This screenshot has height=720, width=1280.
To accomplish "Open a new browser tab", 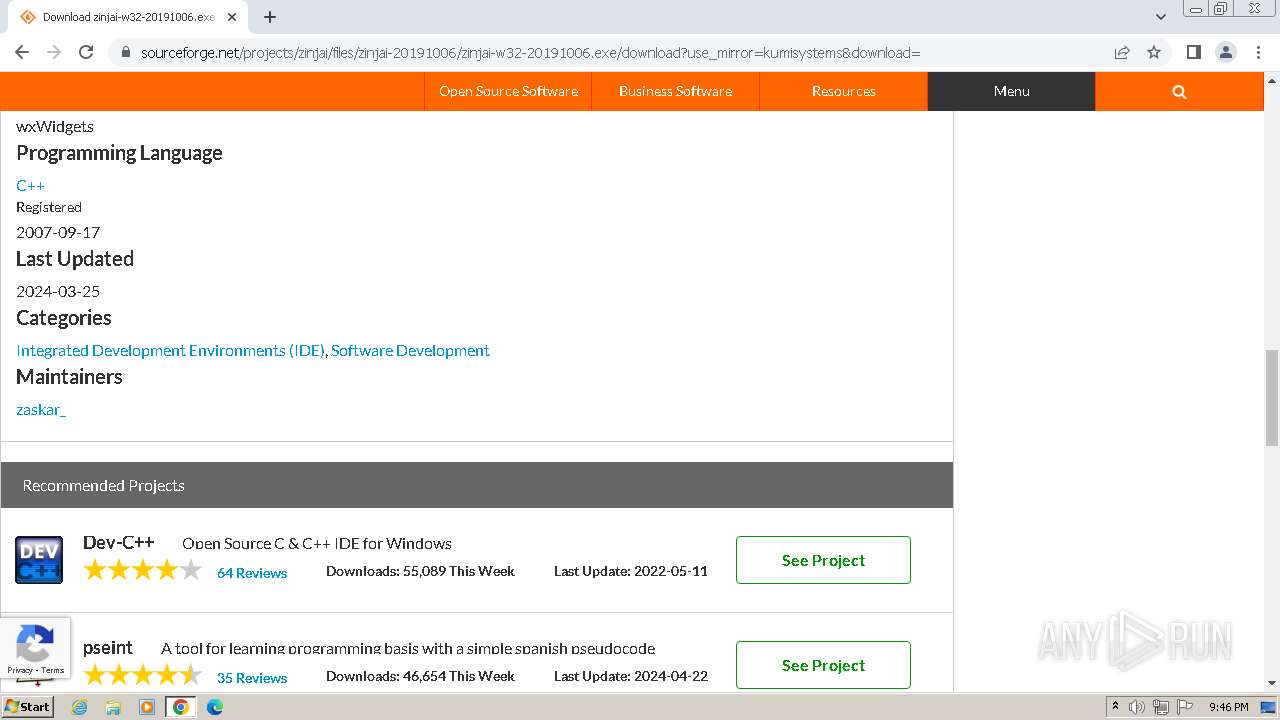I will pyautogui.click(x=270, y=17).
